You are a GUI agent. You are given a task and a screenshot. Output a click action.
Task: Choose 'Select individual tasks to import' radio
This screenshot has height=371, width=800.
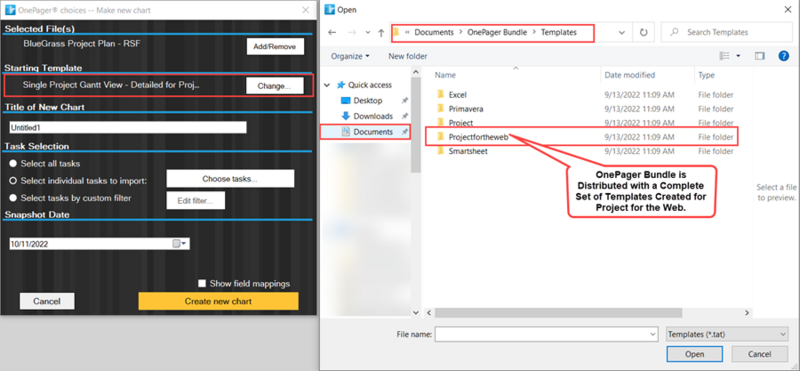tap(13, 181)
